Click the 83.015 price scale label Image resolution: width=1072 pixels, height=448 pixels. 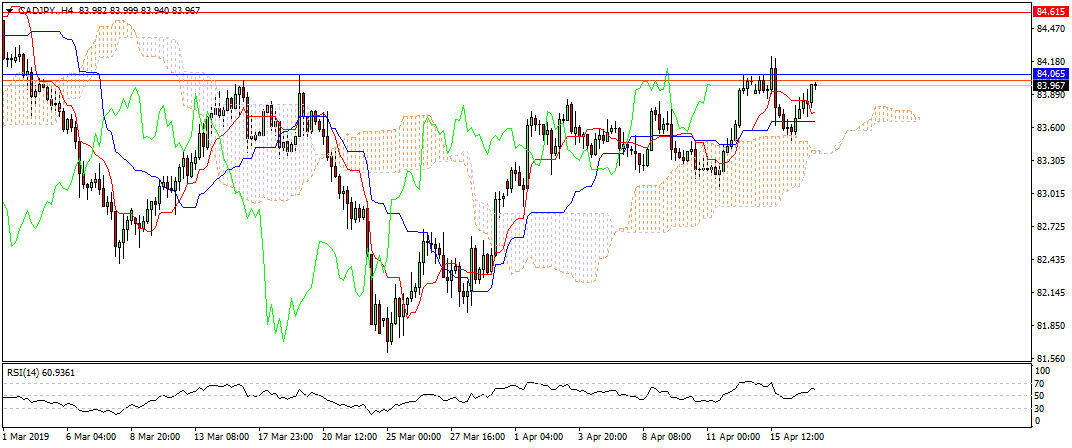point(1050,193)
